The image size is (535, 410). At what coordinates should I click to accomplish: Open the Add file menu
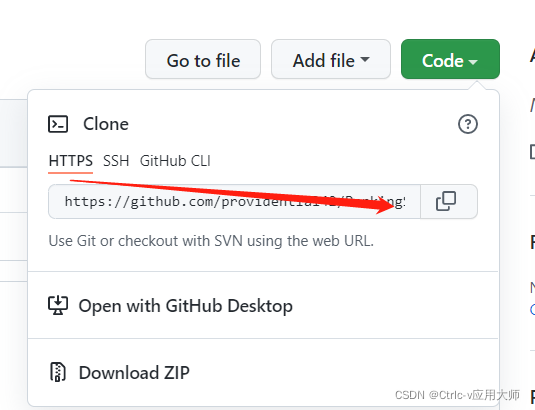tap(331, 59)
